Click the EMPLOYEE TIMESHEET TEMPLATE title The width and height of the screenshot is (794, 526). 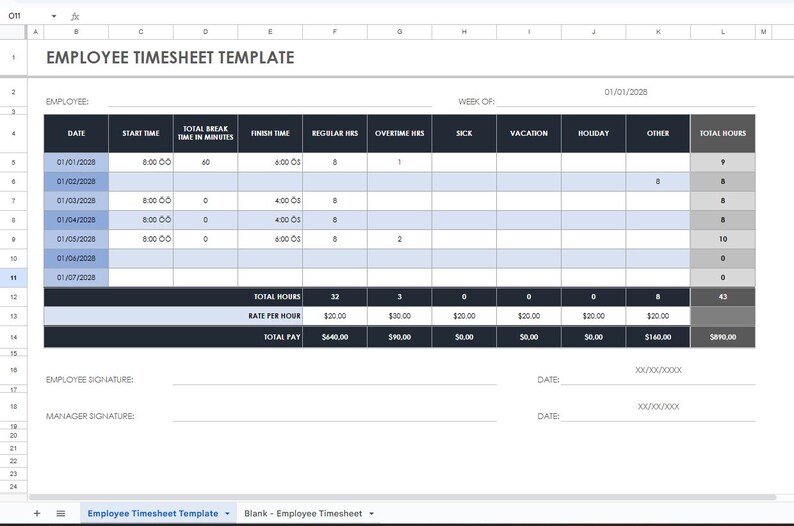(170, 58)
